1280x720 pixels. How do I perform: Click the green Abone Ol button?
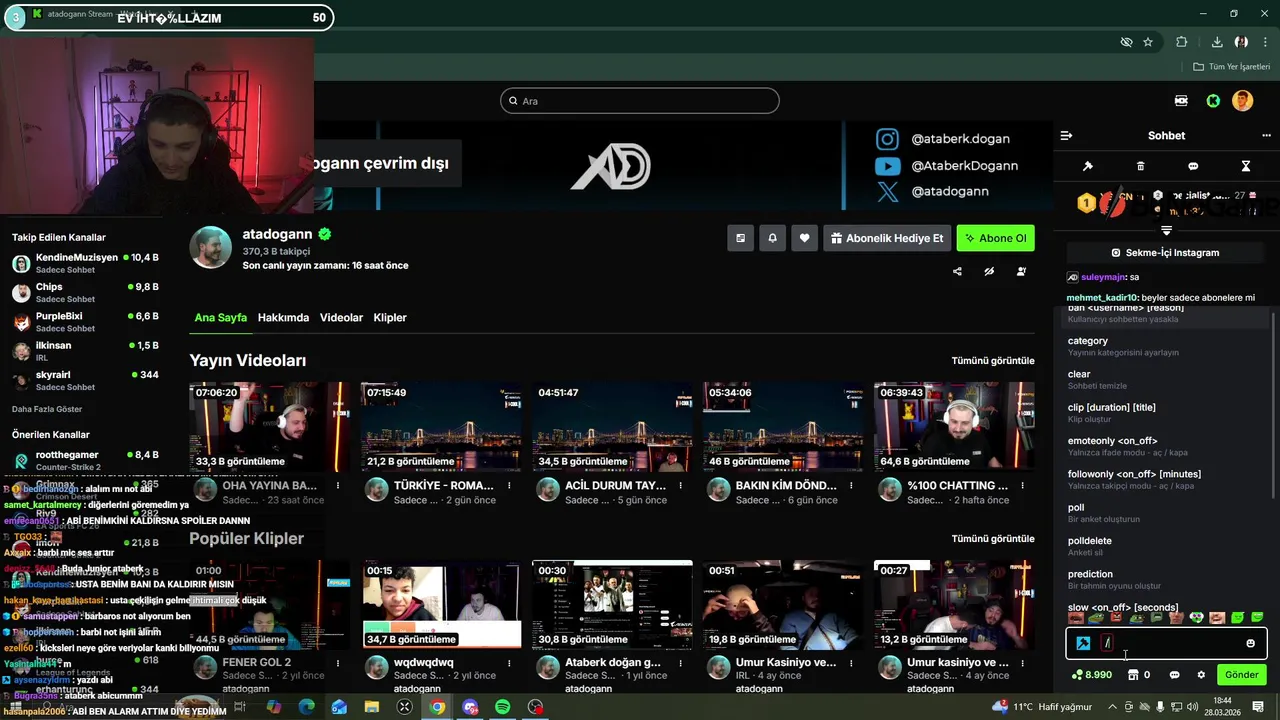coord(995,238)
